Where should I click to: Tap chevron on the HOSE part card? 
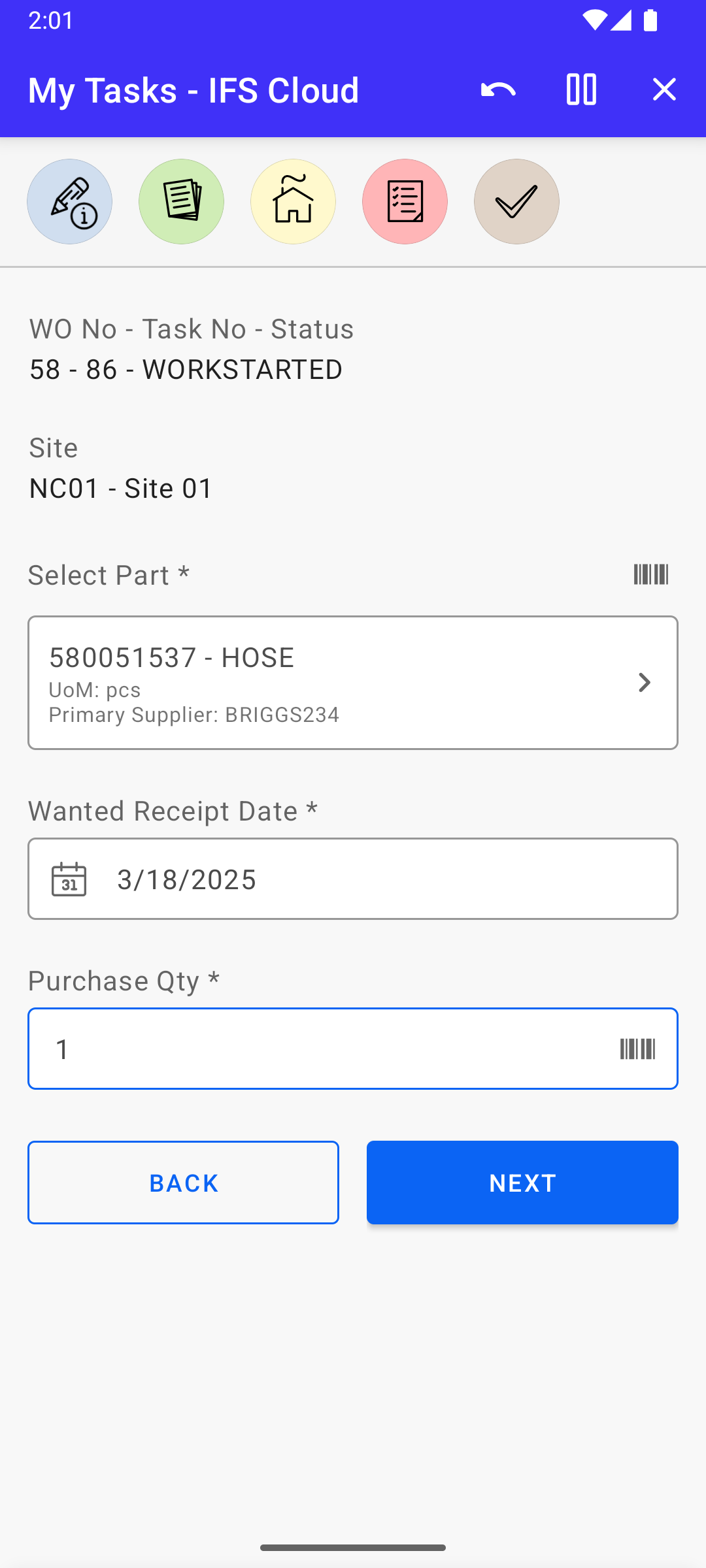pyautogui.click(x=645, y=683)
